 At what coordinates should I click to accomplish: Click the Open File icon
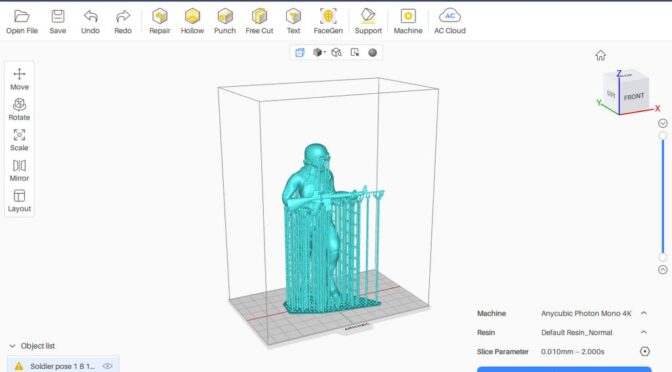point(22,17)
